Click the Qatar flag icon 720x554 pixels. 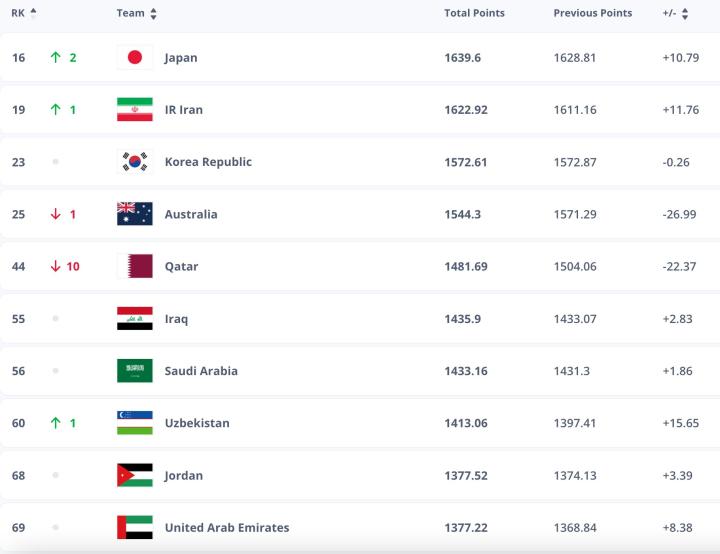tap(134, 266)
